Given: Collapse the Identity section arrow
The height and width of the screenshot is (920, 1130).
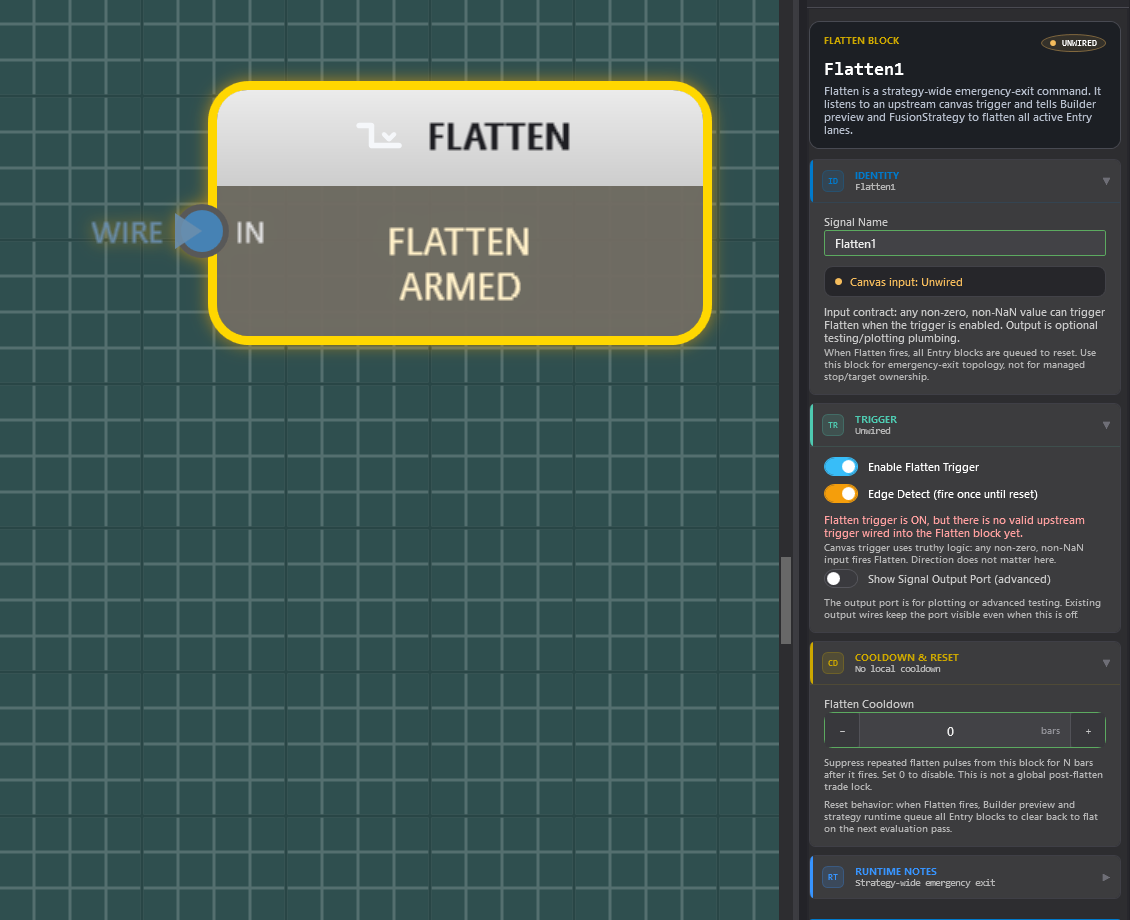Looking at the screenshot, I should (1106, 181).
